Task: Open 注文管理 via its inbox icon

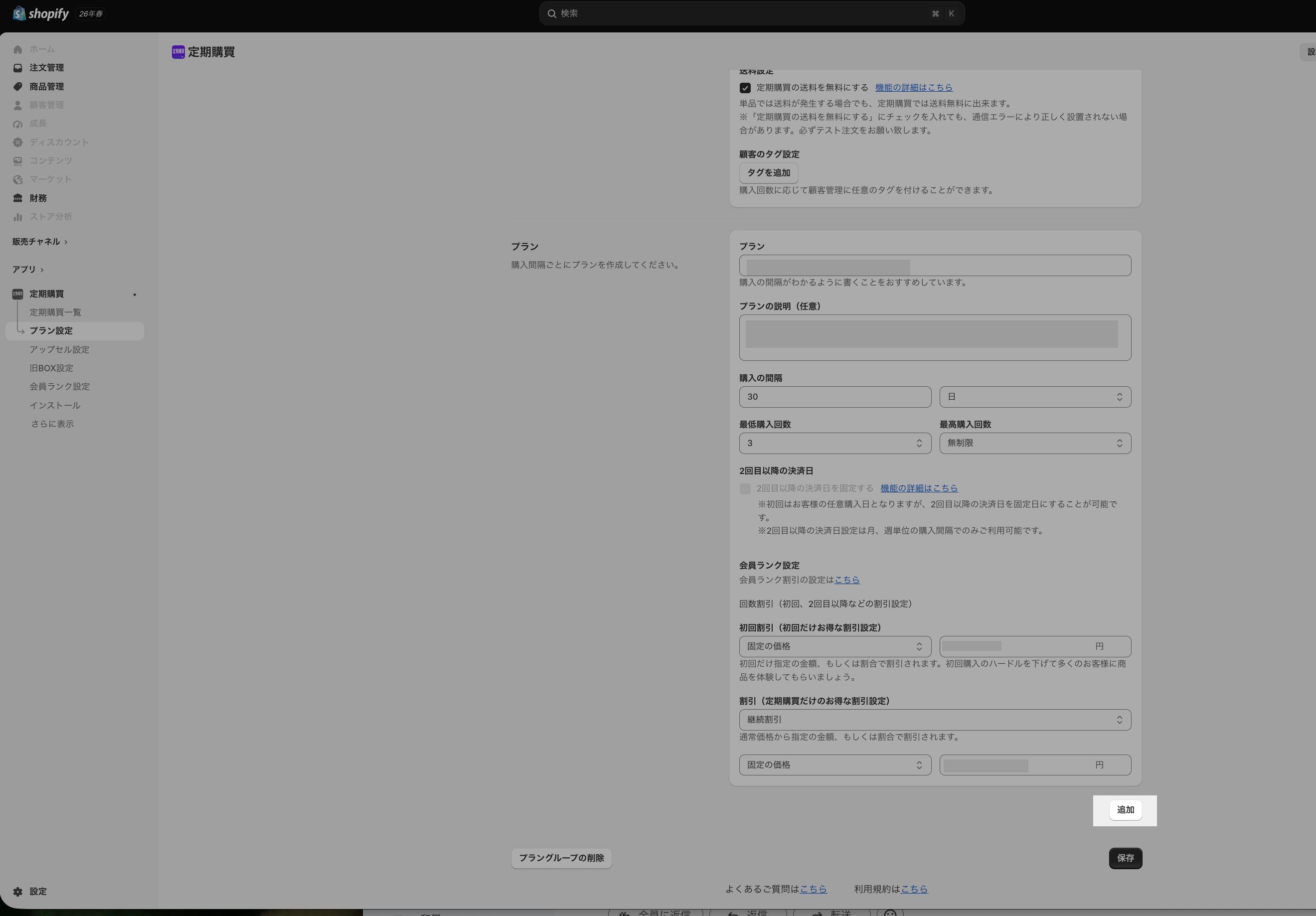Action: (18, 68)
